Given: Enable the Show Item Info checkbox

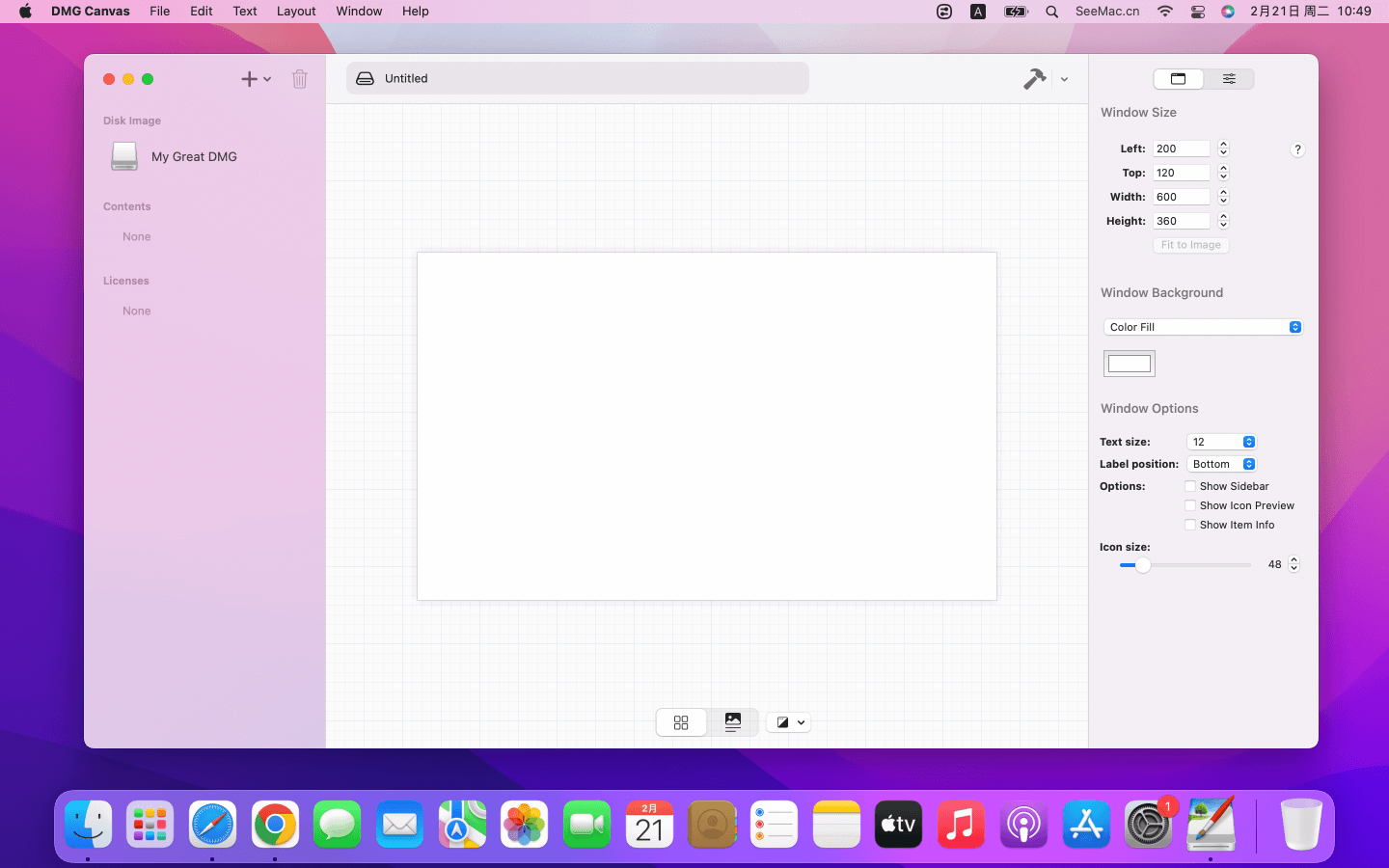Looking at the screenshot, I should coord(1190,525).
